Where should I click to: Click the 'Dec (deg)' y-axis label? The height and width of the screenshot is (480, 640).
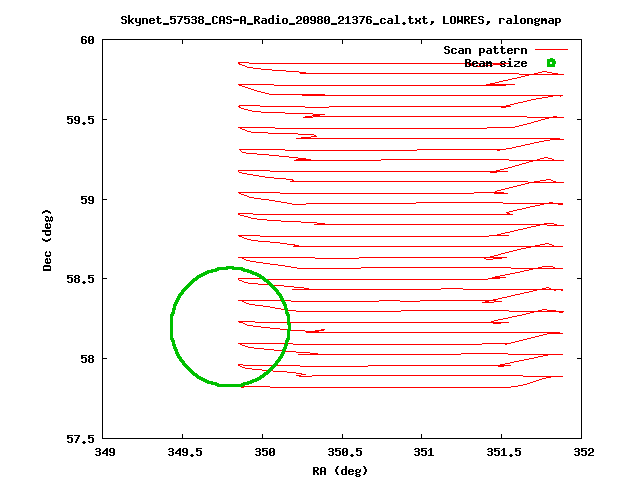47,240
